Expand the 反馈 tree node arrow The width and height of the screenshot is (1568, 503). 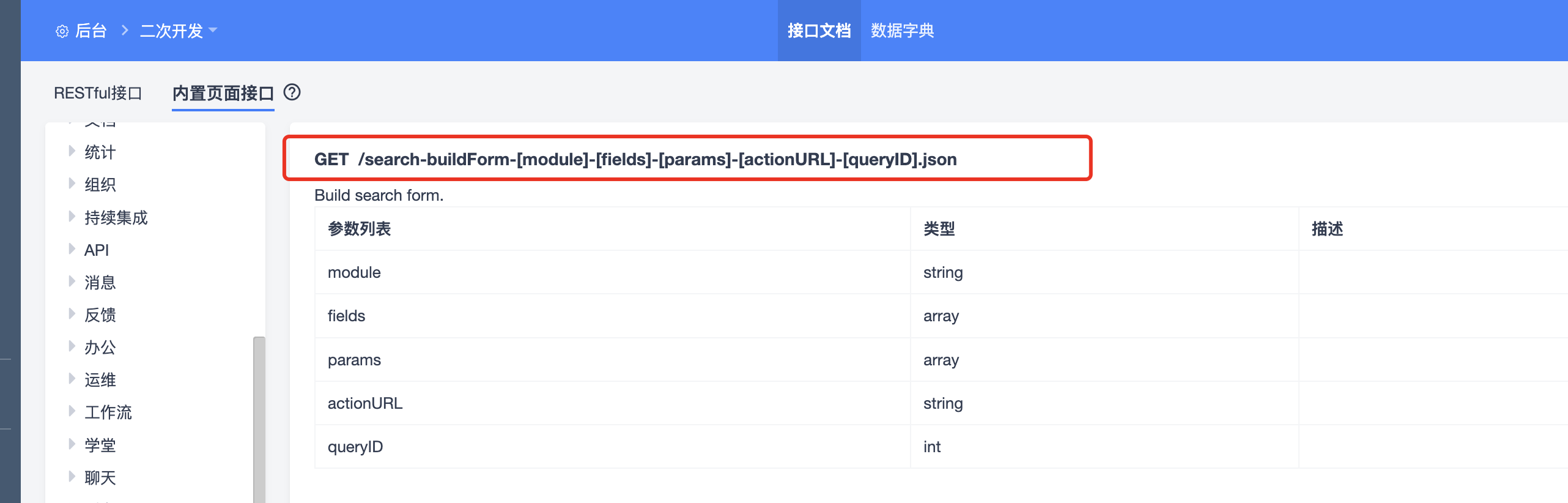click(x=72, y=313)
